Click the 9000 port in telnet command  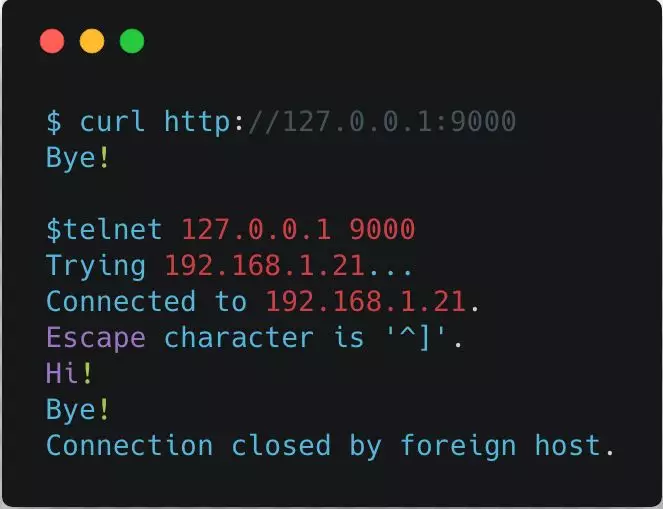click(x=382, y=230)
